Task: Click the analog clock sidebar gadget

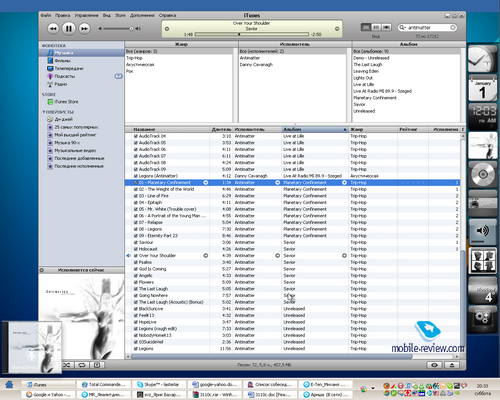Action: [x=482, y=59]
